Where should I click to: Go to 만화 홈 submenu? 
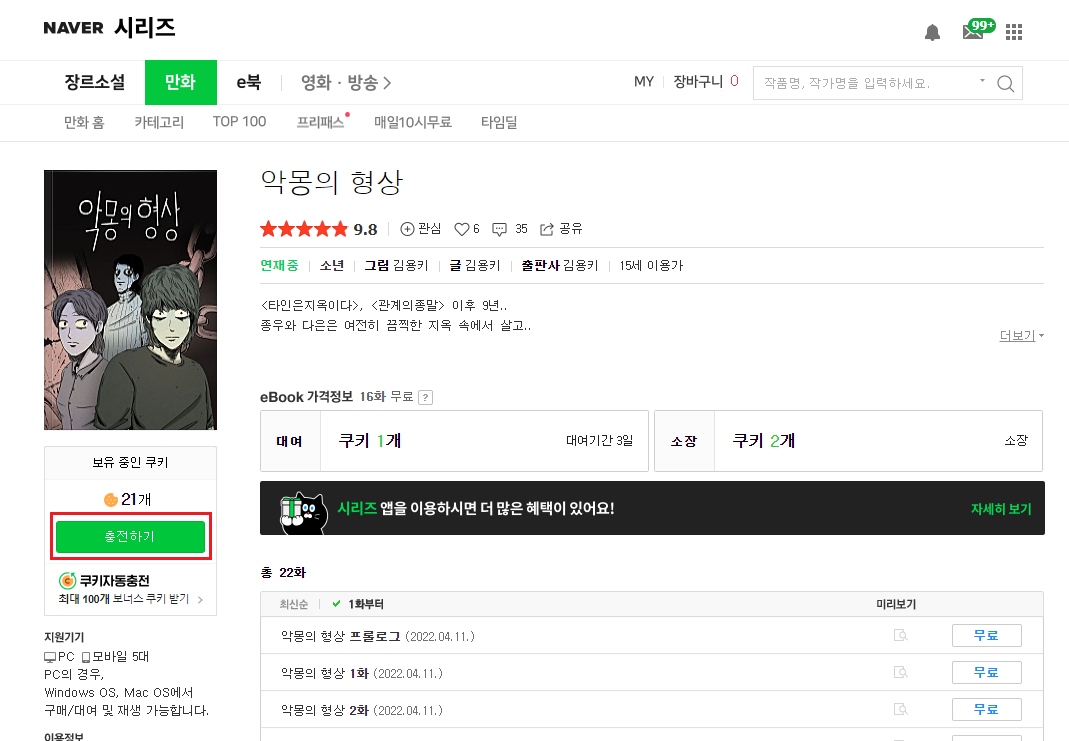tap(85, 123)
